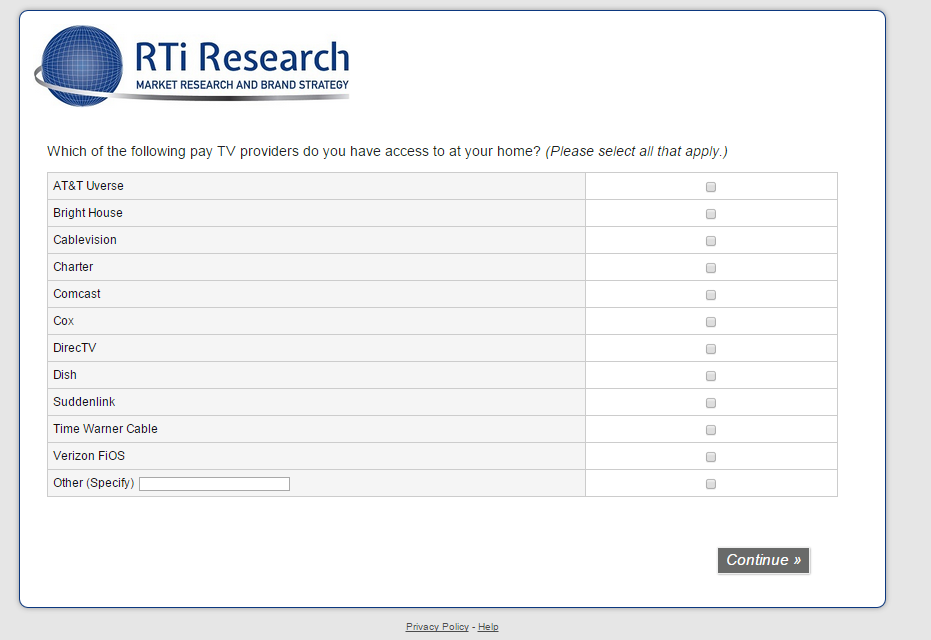Image resolution: width=931 pixels, height=640 pixels.
Task: Click the RTi Research logo
Action: click(192, 65)
